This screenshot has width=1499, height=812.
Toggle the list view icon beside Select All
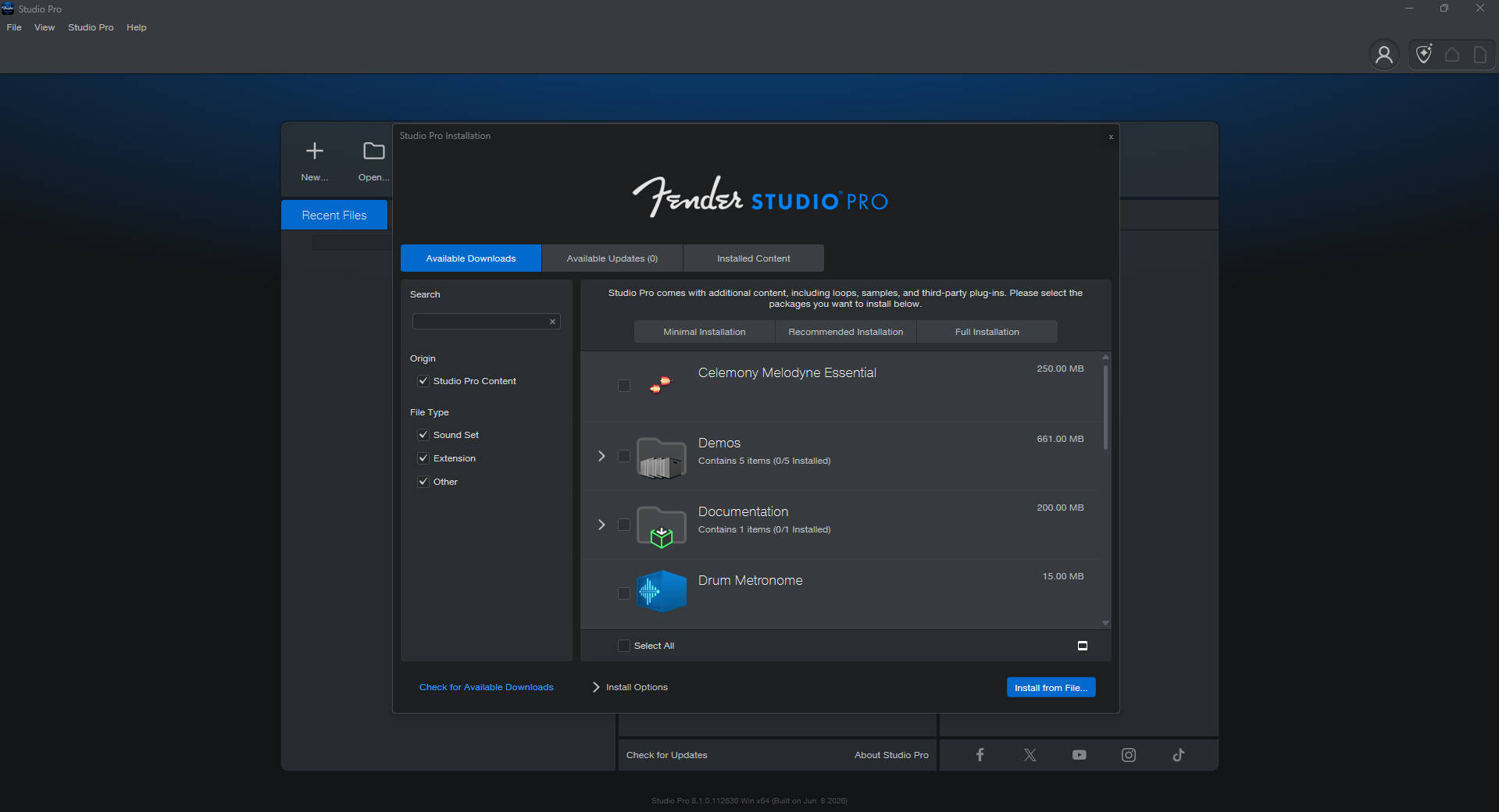click(1083, 646)
